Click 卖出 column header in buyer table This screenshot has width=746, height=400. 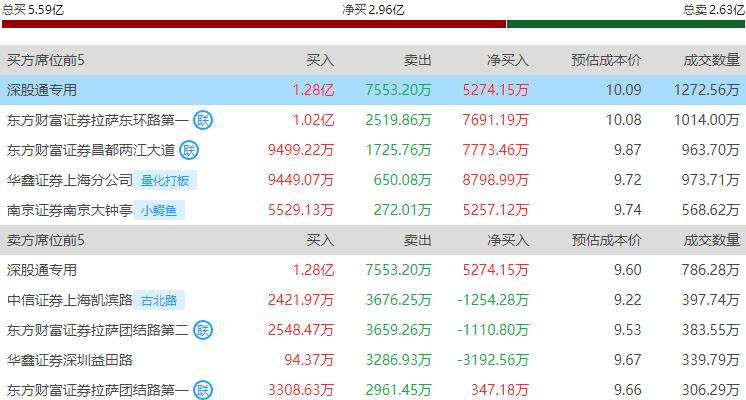click(417, 60)
